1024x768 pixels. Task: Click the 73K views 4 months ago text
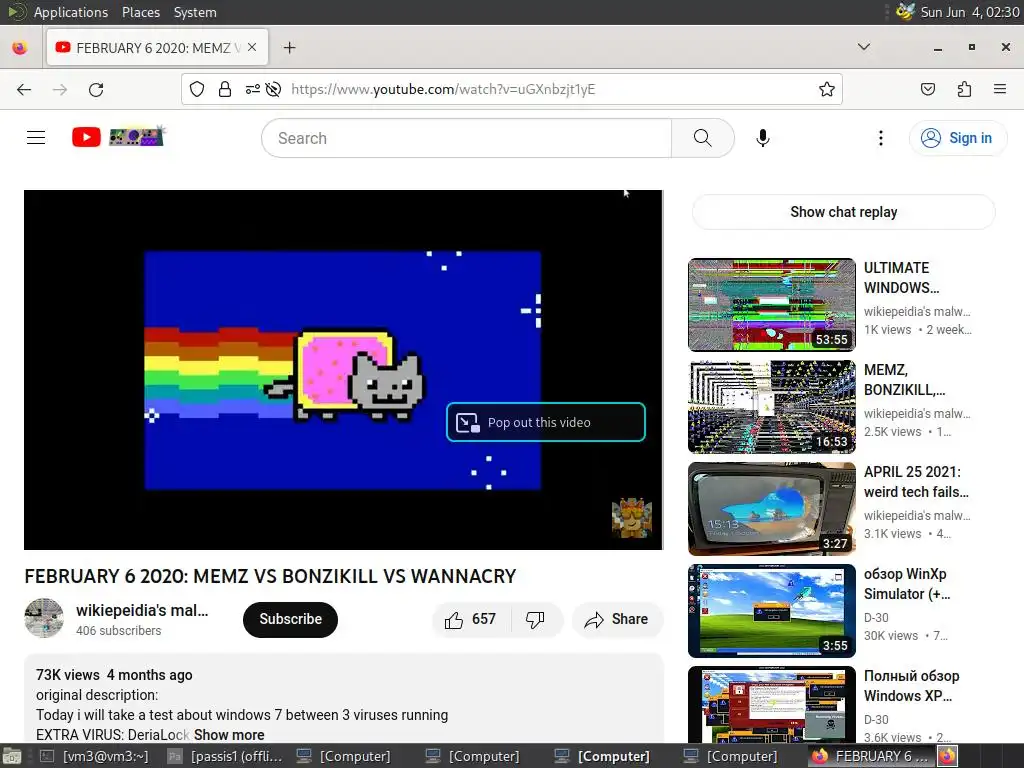click(114, 675)
